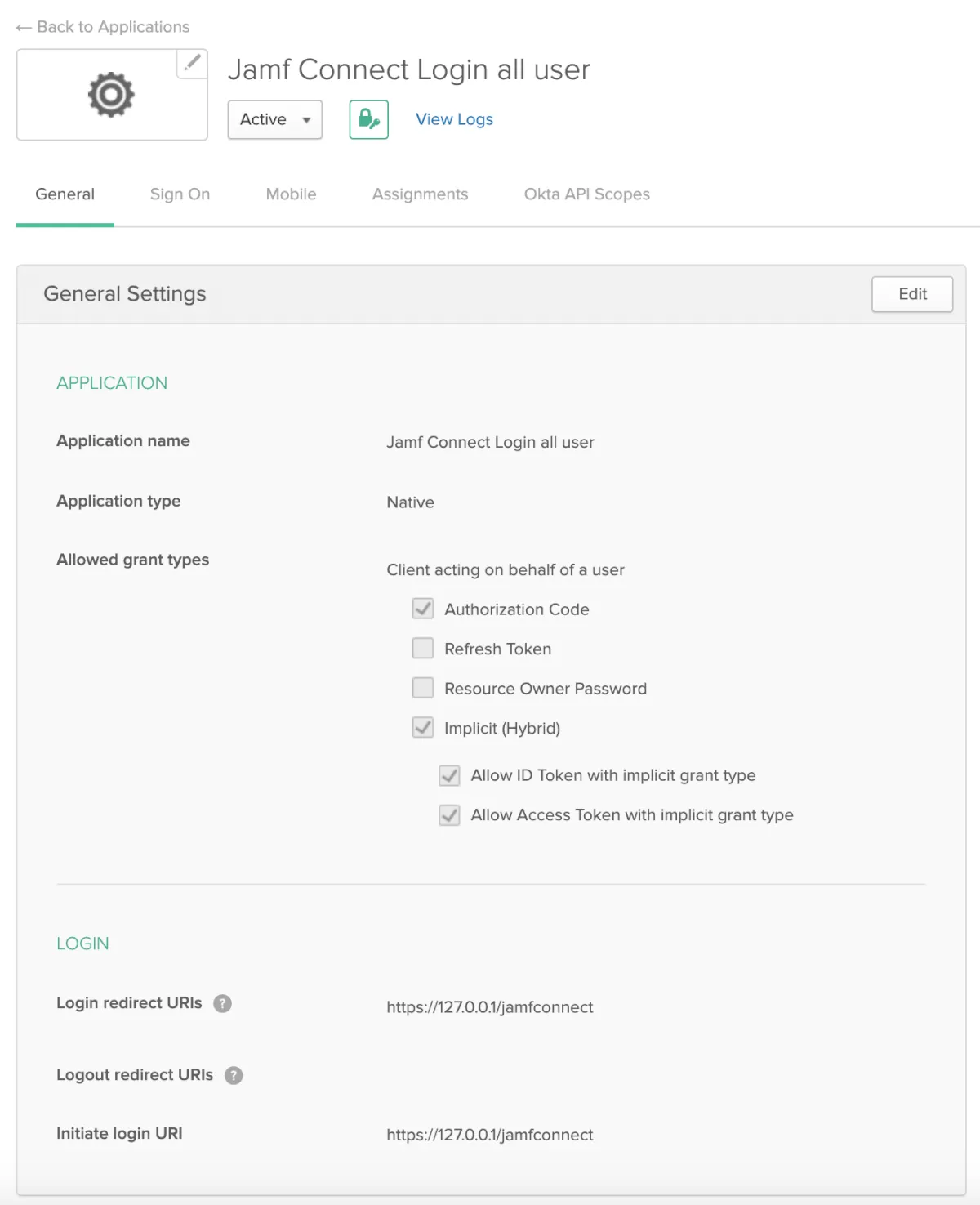The height and width of the screenshot is (1205, 980).
Task: Open the Mobile tab
Action: pos(291,194)
